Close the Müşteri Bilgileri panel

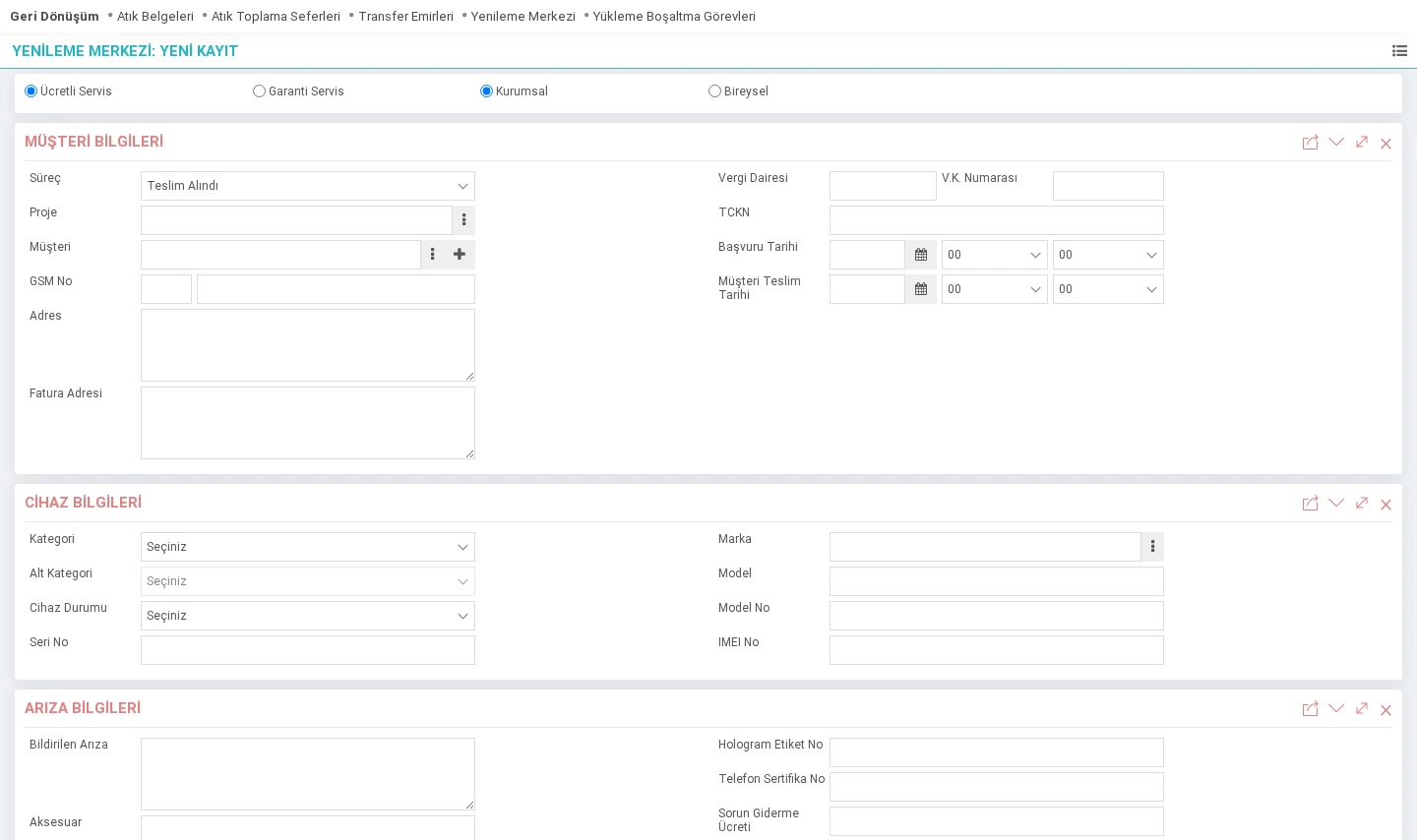coord(1386,144)
